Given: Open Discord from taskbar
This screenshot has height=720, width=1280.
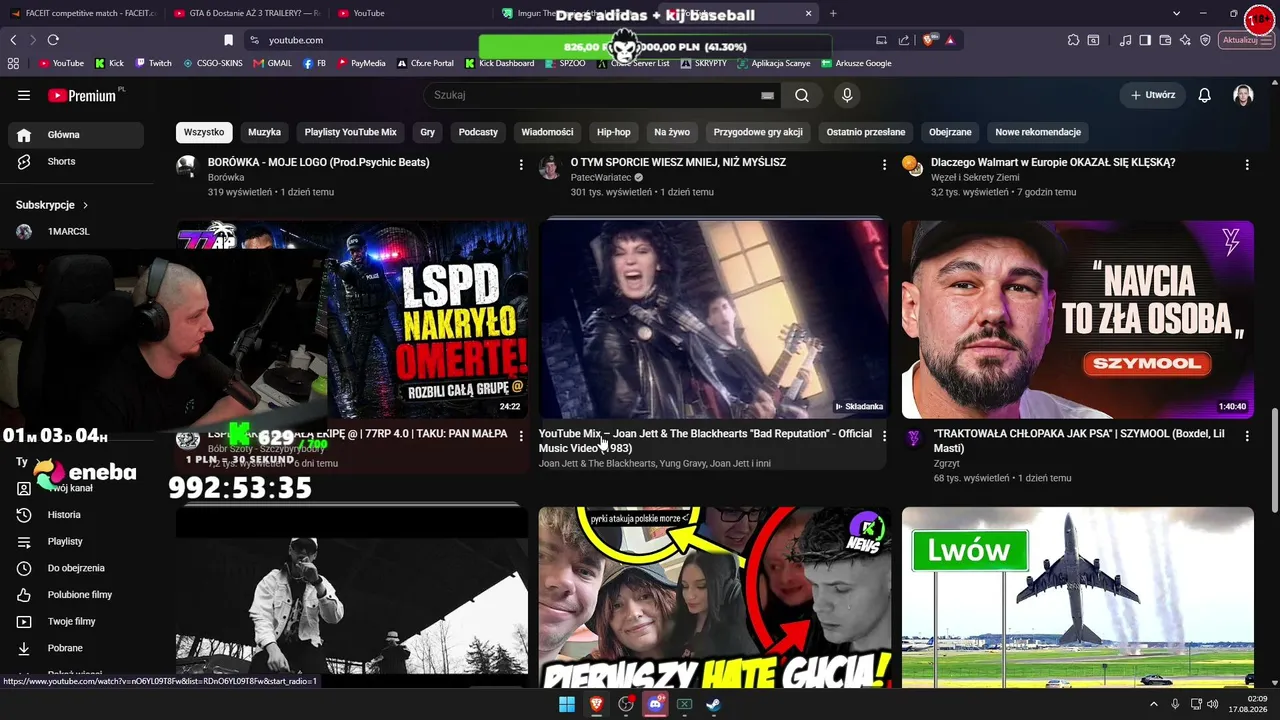Looking at the screenshot, I should (x=656, y=704).
